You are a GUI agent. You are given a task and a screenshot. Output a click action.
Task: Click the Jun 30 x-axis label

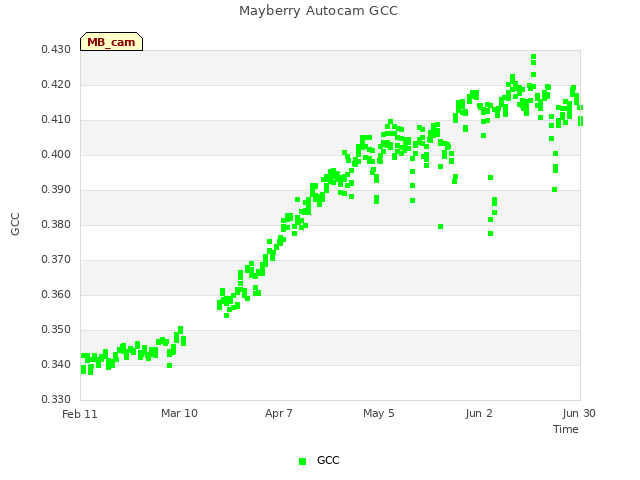pyautogui.click(x=579, y=413)
